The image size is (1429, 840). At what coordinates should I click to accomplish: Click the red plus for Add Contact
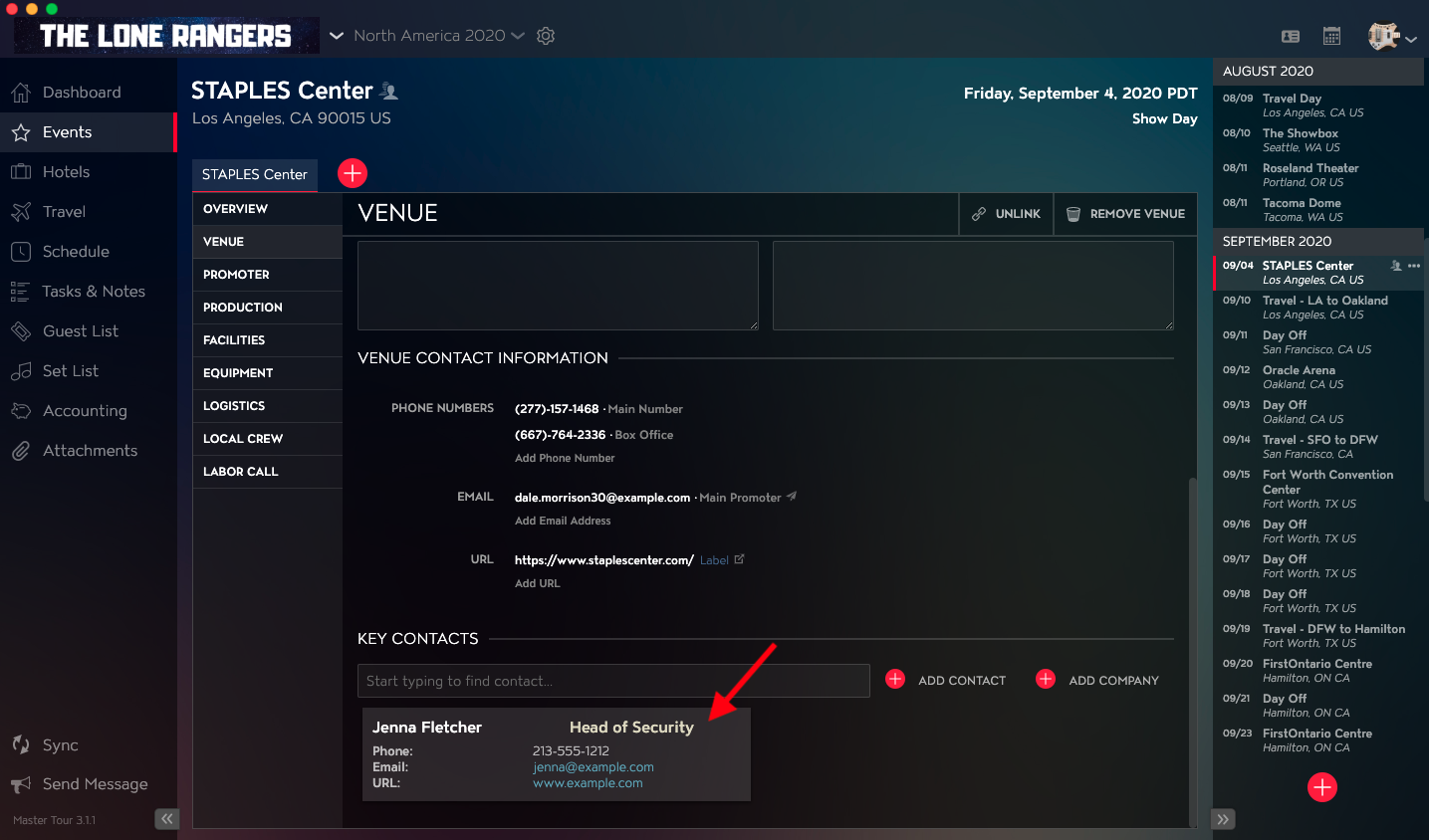pos(895,679)
